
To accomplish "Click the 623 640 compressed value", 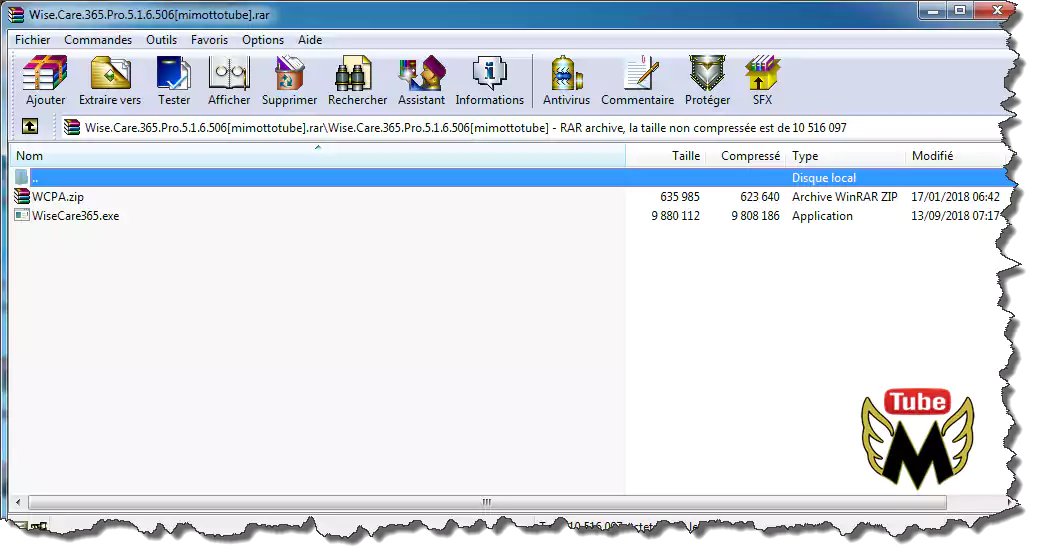I will coord(760,197).
